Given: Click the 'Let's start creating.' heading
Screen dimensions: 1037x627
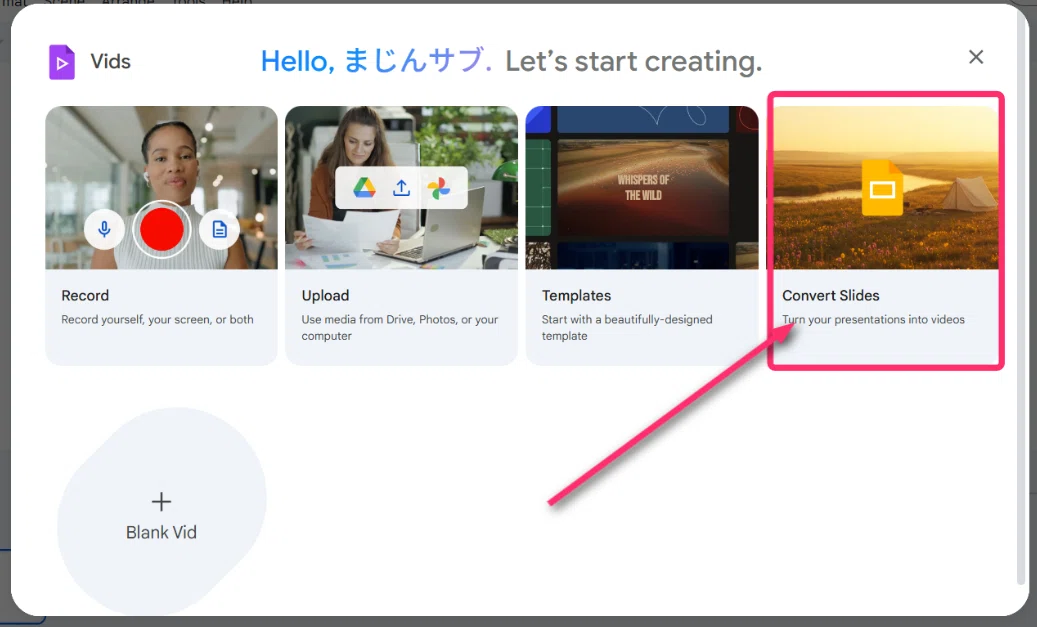Looking at the screenshot, I should 634,62.
